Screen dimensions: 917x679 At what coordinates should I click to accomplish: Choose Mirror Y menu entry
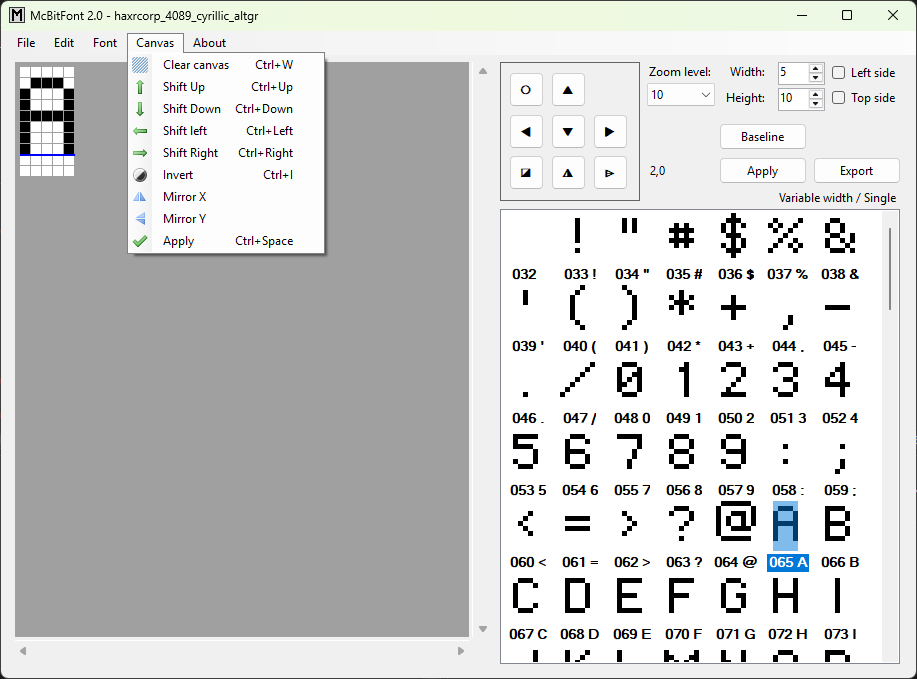(x=226, y=219)
